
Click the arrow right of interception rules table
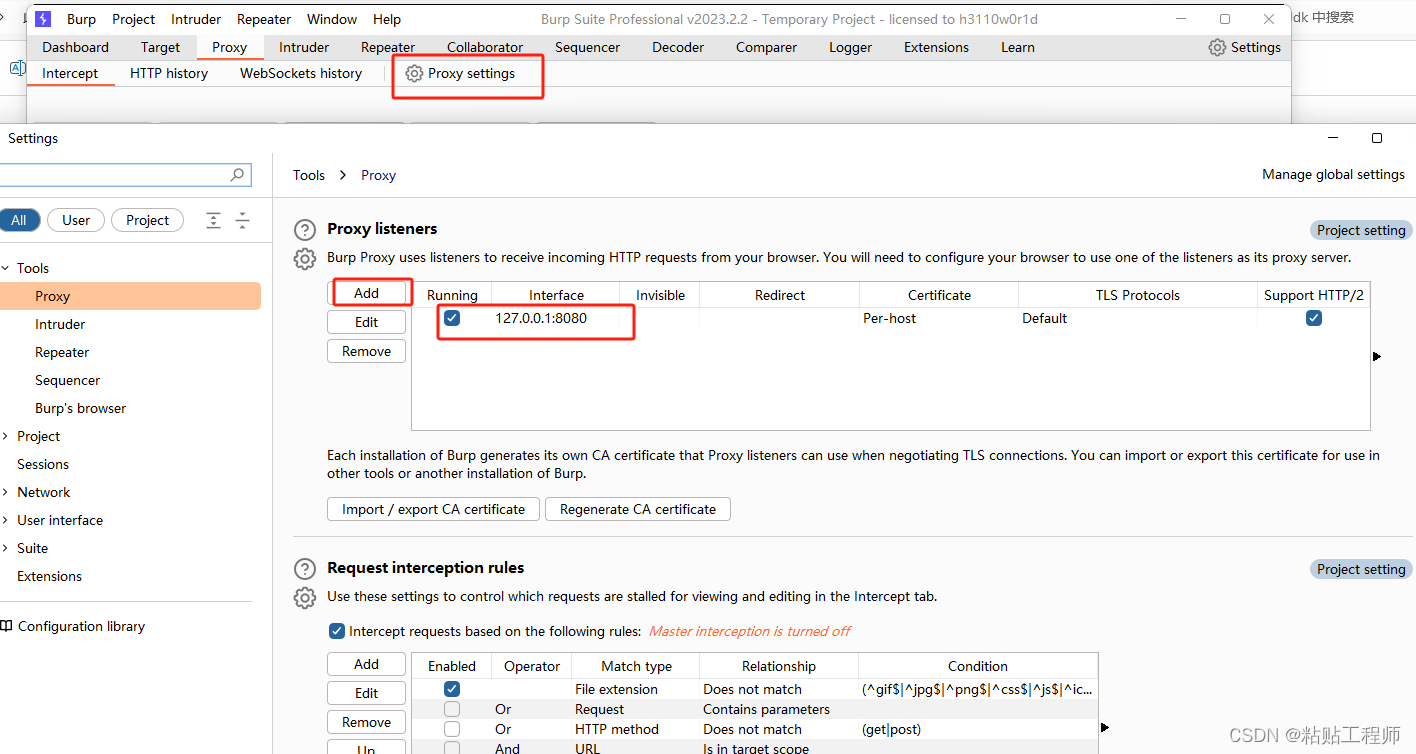1105,727
